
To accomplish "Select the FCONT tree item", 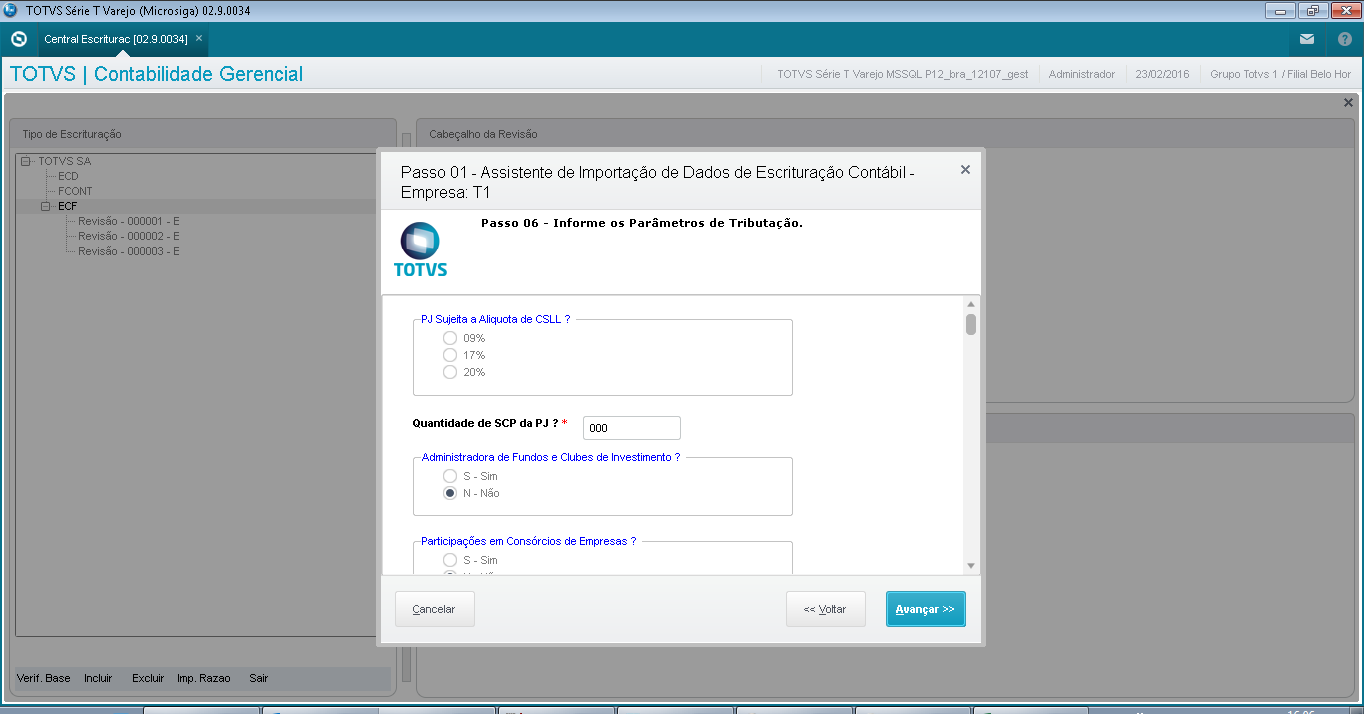I will click(x=75, y=191).
